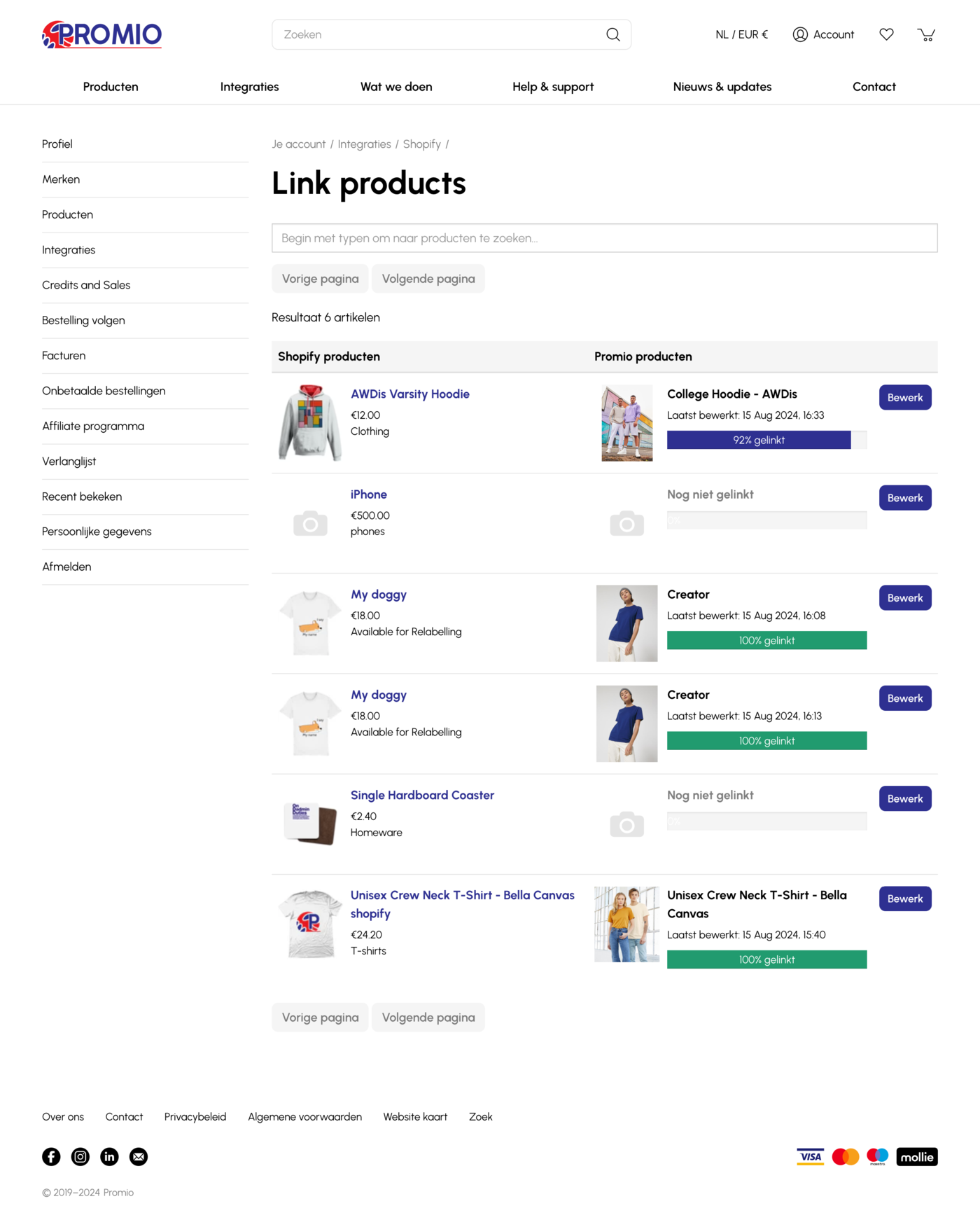
Task: Click Bewerk for the iPhone product
Action: click(x=905, y=498)
